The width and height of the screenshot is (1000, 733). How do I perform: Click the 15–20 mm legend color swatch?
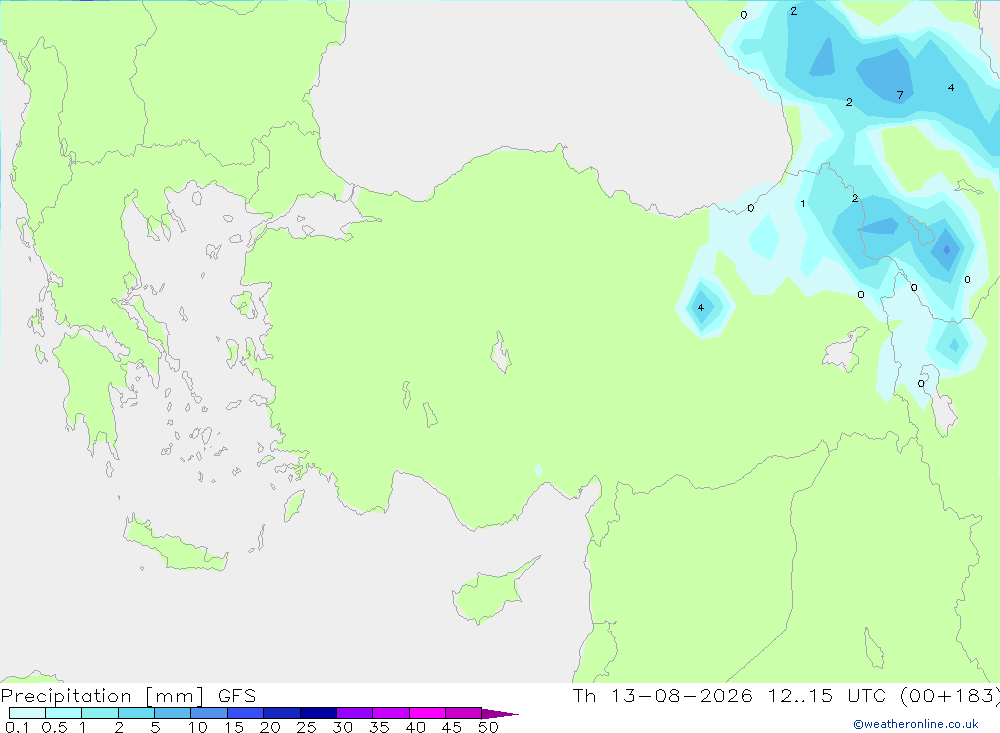pos(246,713)
